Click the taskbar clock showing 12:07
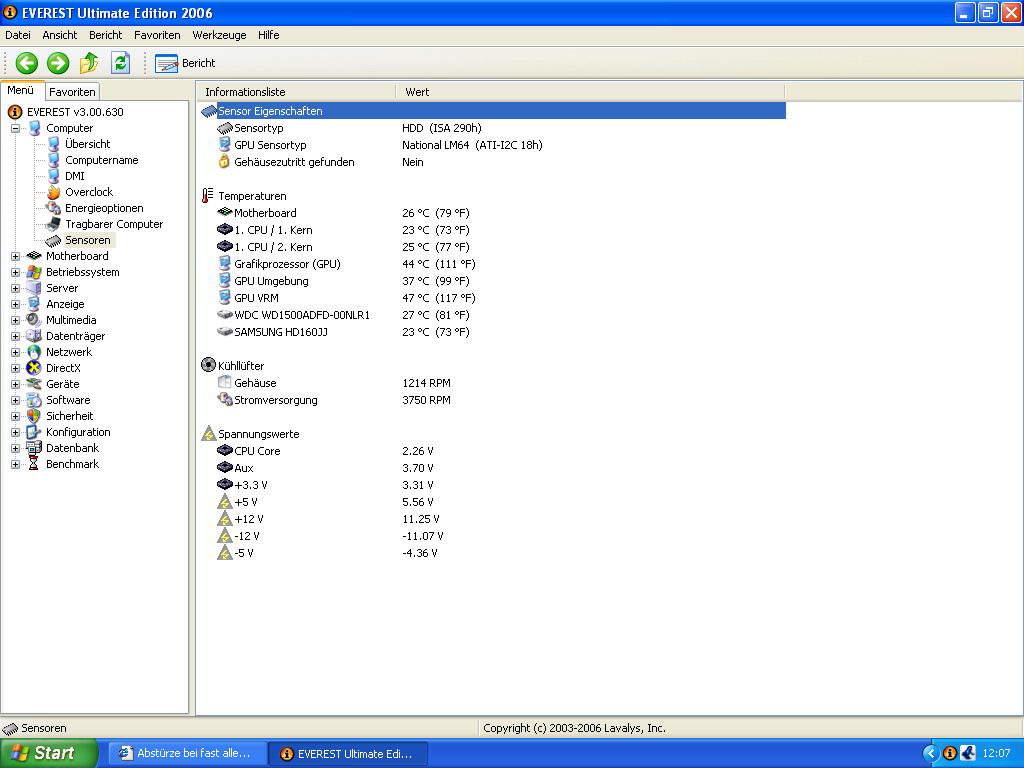This screenshot has width=1024, height=768. point(996,753)
